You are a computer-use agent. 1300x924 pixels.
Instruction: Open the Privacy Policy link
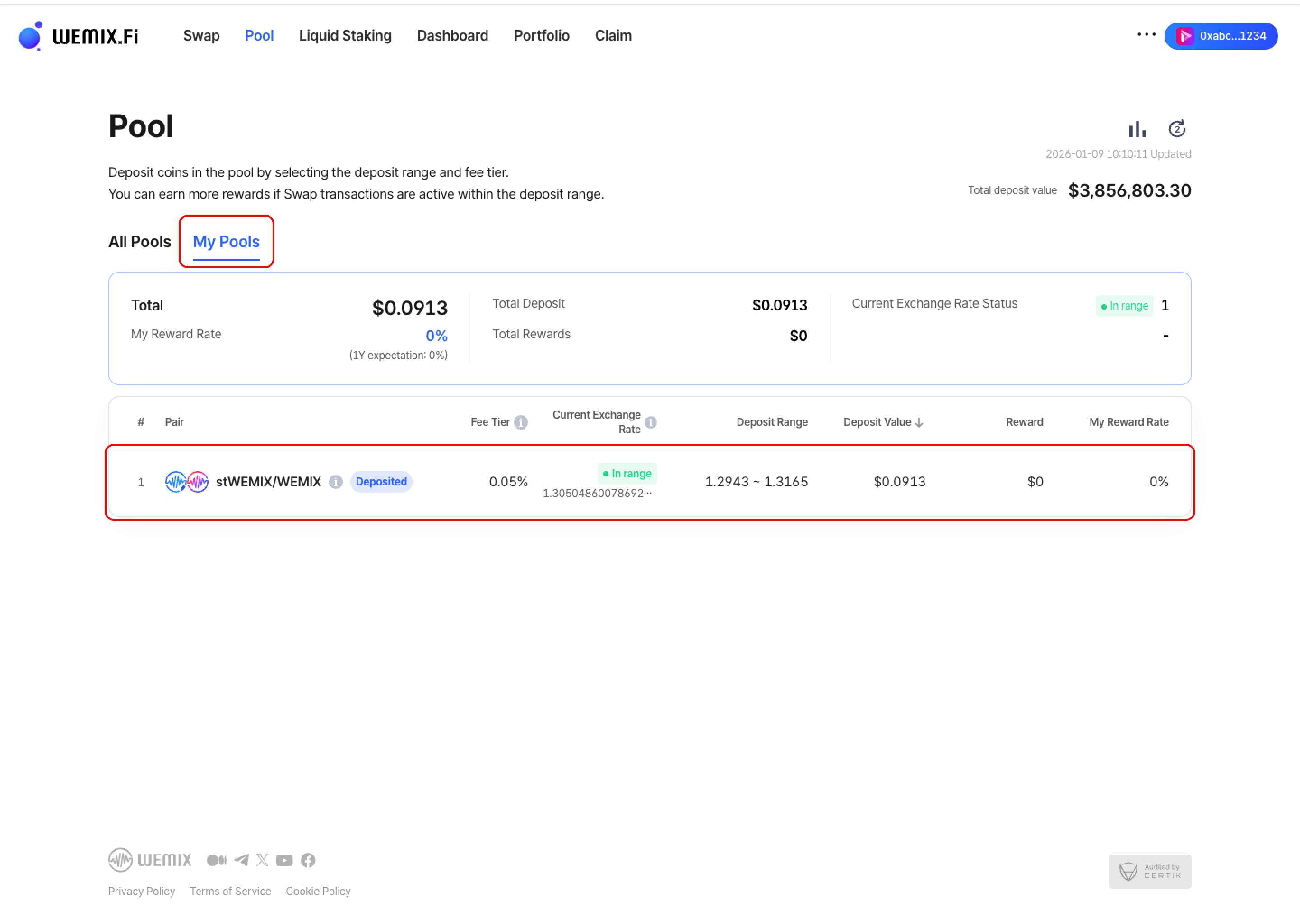pos(141,891)
